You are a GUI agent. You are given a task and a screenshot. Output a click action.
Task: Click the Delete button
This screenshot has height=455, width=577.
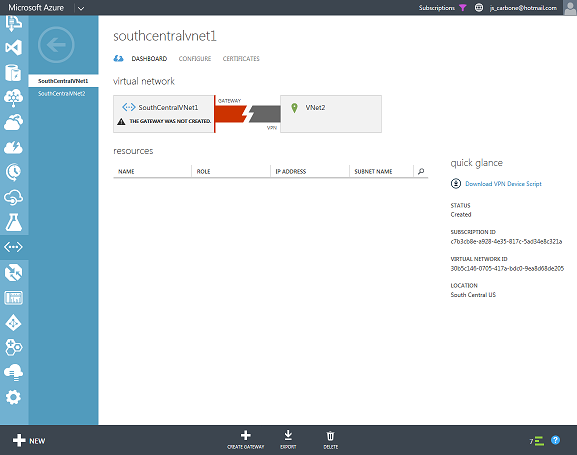click(x=330, y=440)
